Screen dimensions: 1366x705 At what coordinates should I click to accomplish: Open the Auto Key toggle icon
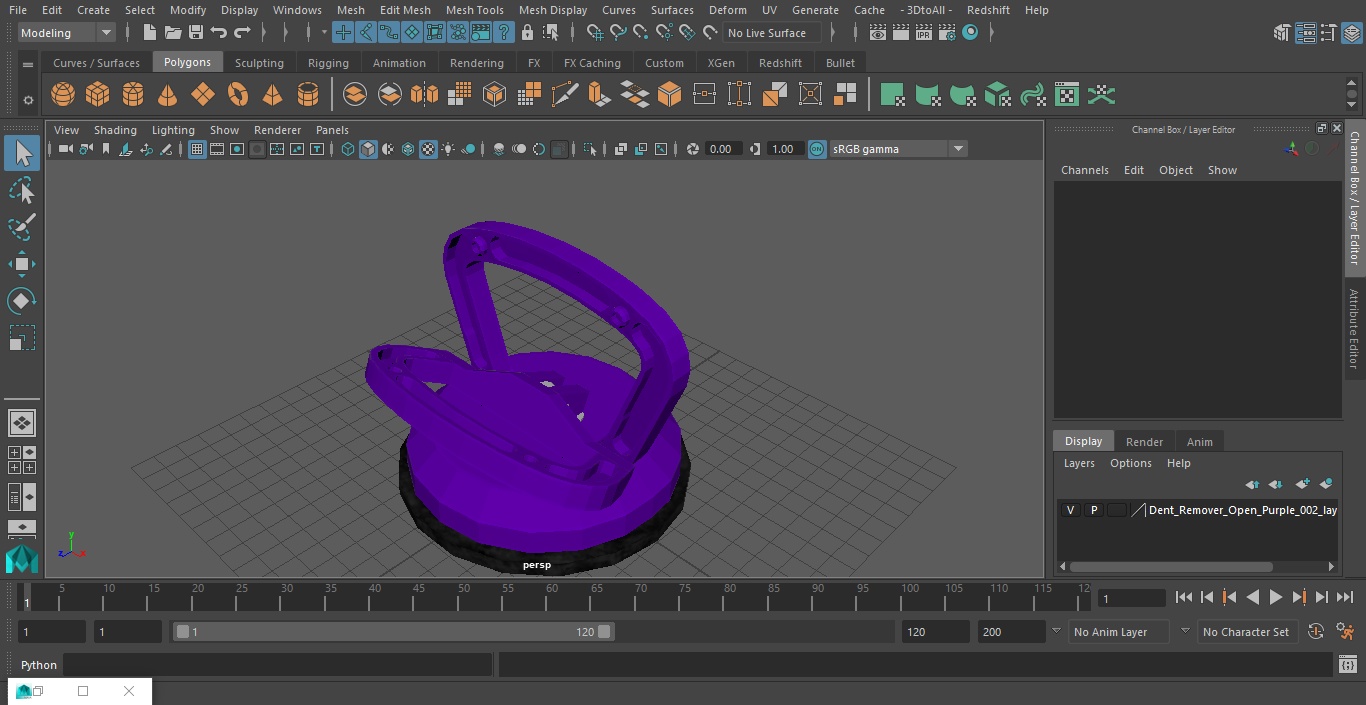point(1316,632)
